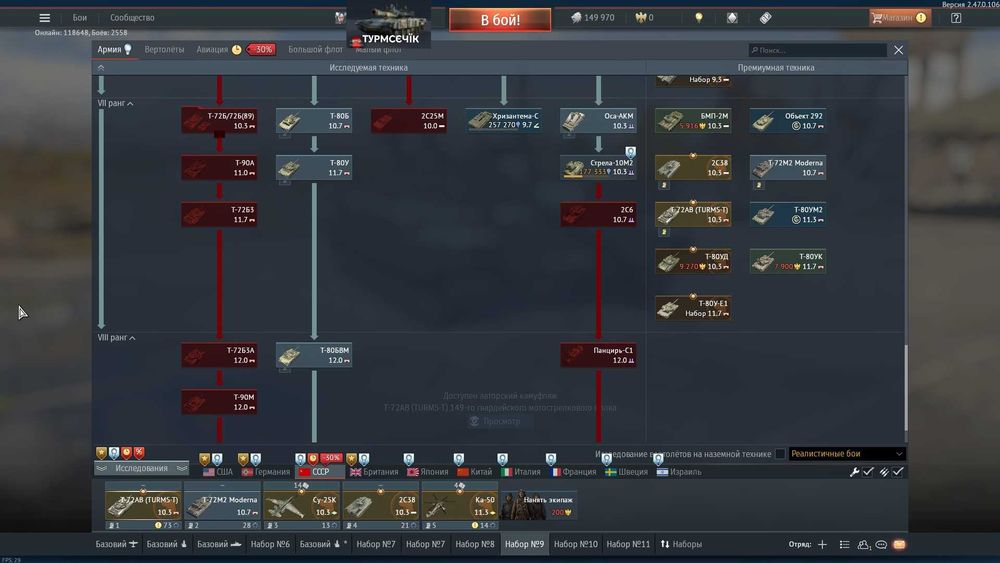Viewport: 1000px width, 563px height.
Task: Switch to preset Набор №10
Action: 576,545
